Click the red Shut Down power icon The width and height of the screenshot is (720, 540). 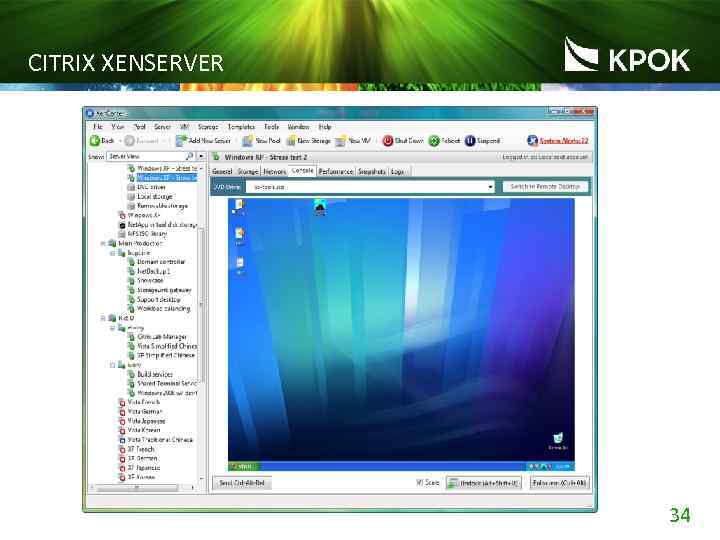click(x=388, y=141)
